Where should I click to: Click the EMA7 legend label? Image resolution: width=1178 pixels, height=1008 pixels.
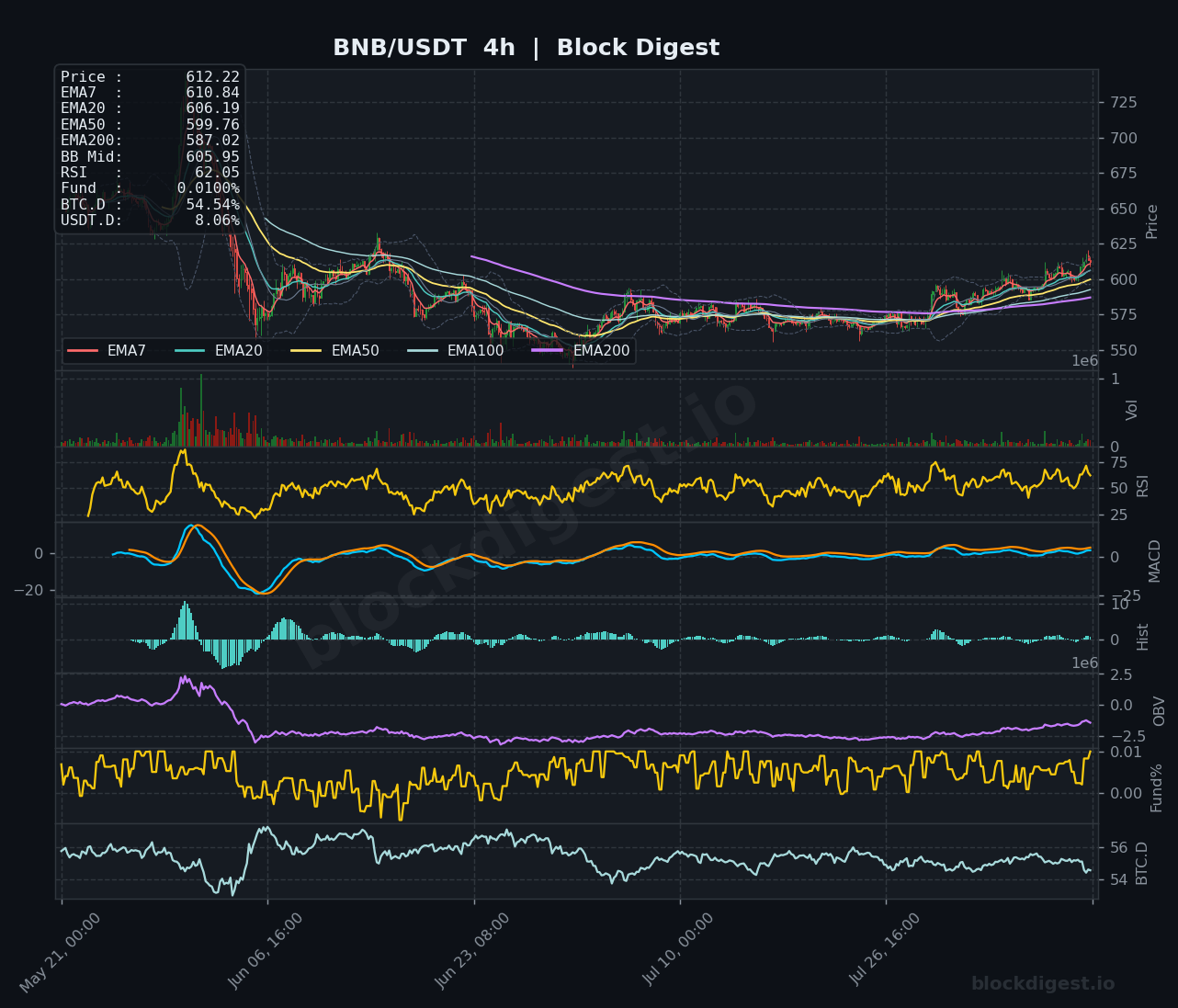pos(127,351)
